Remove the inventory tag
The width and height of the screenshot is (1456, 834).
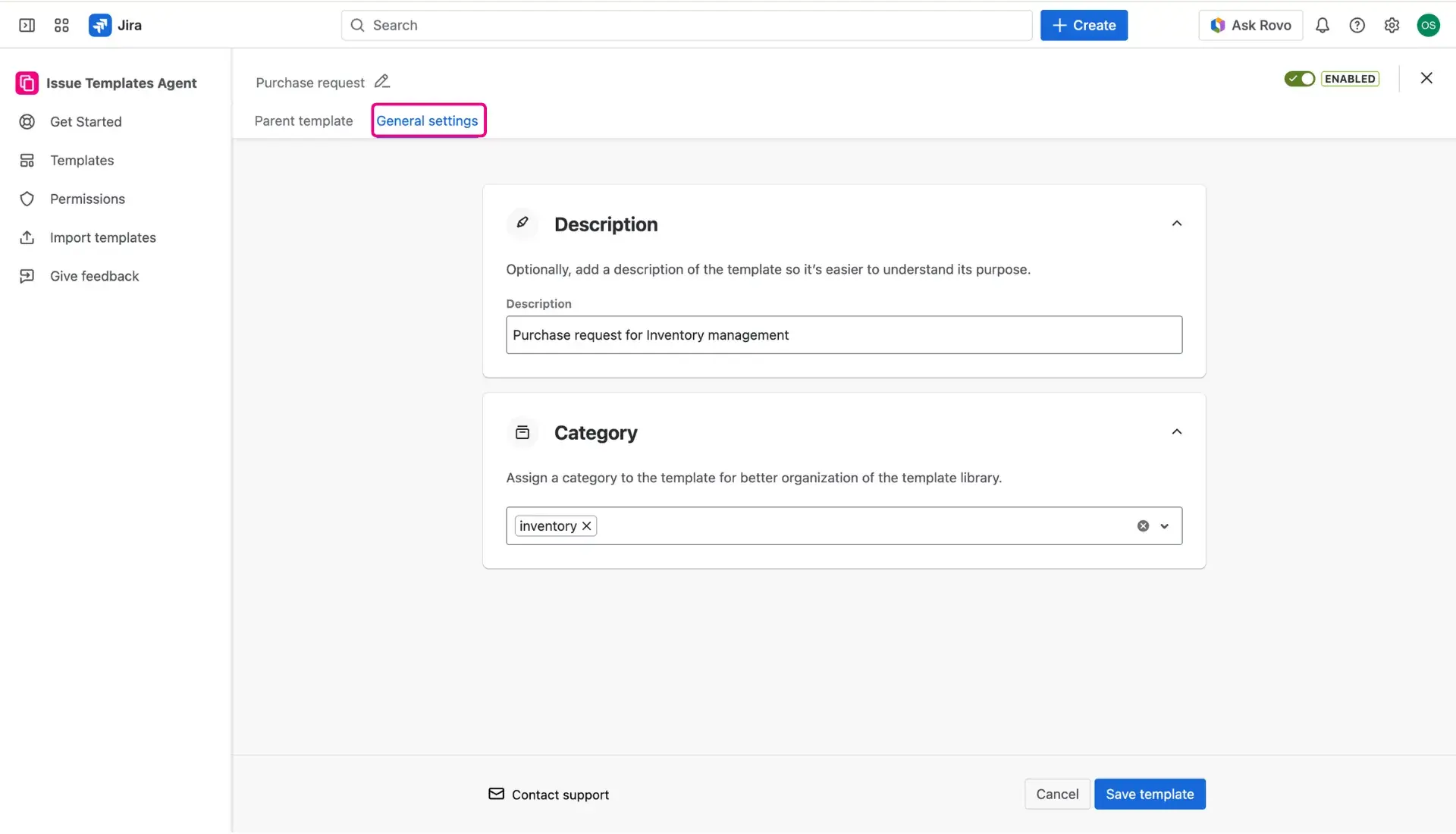[585, 525]
